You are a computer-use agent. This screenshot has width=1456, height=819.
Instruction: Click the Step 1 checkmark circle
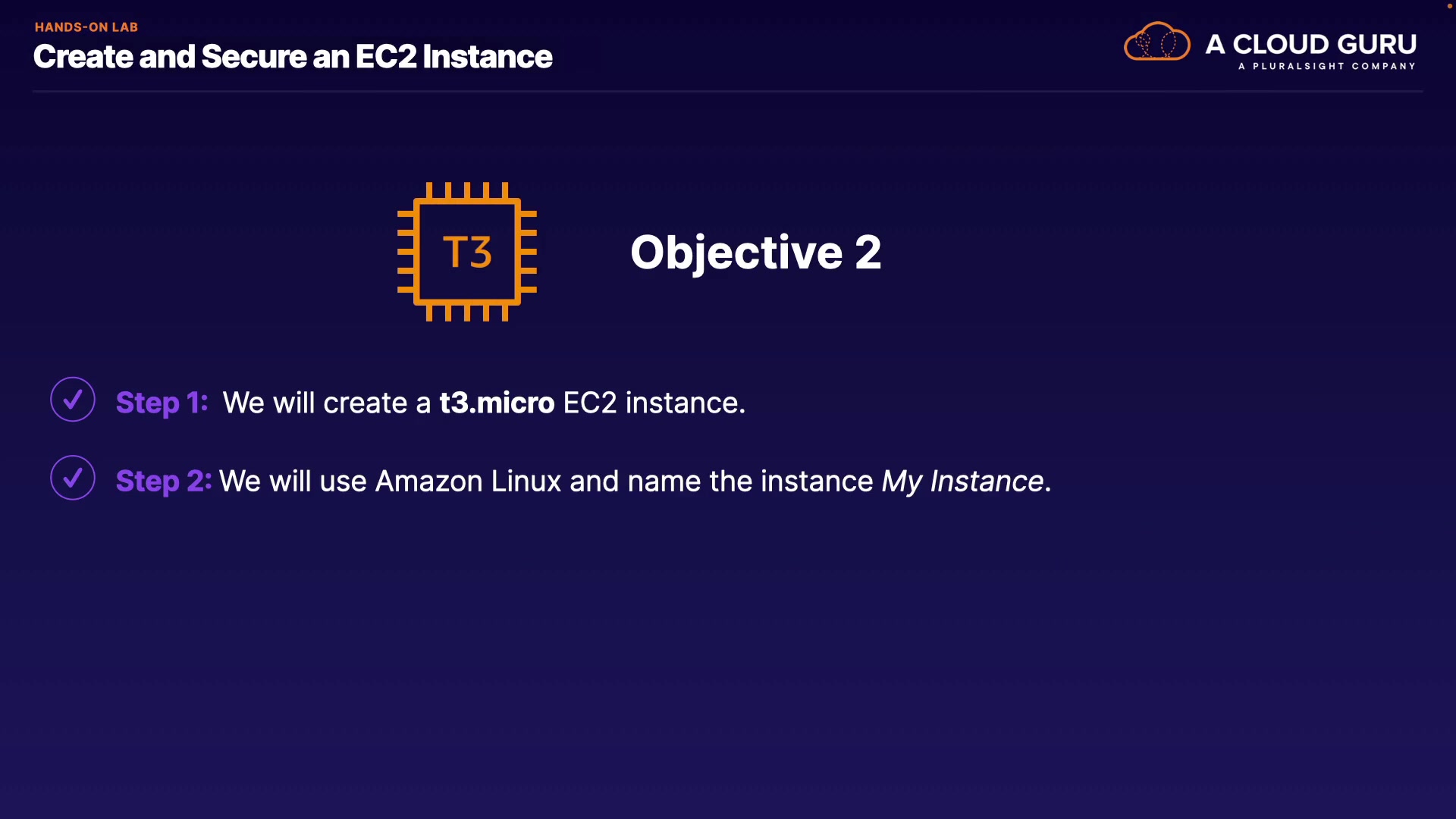tap(73, 400)
